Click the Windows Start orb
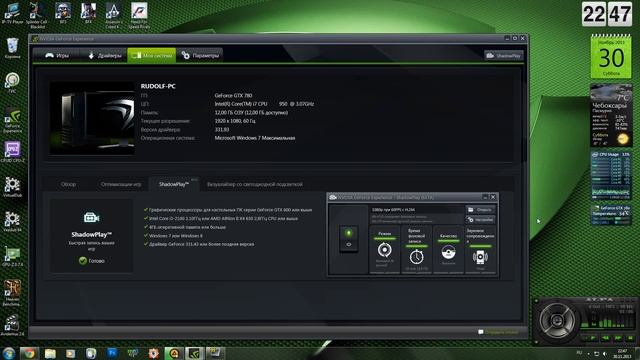This screenshot has height=360, width=640. click(8, 353)
